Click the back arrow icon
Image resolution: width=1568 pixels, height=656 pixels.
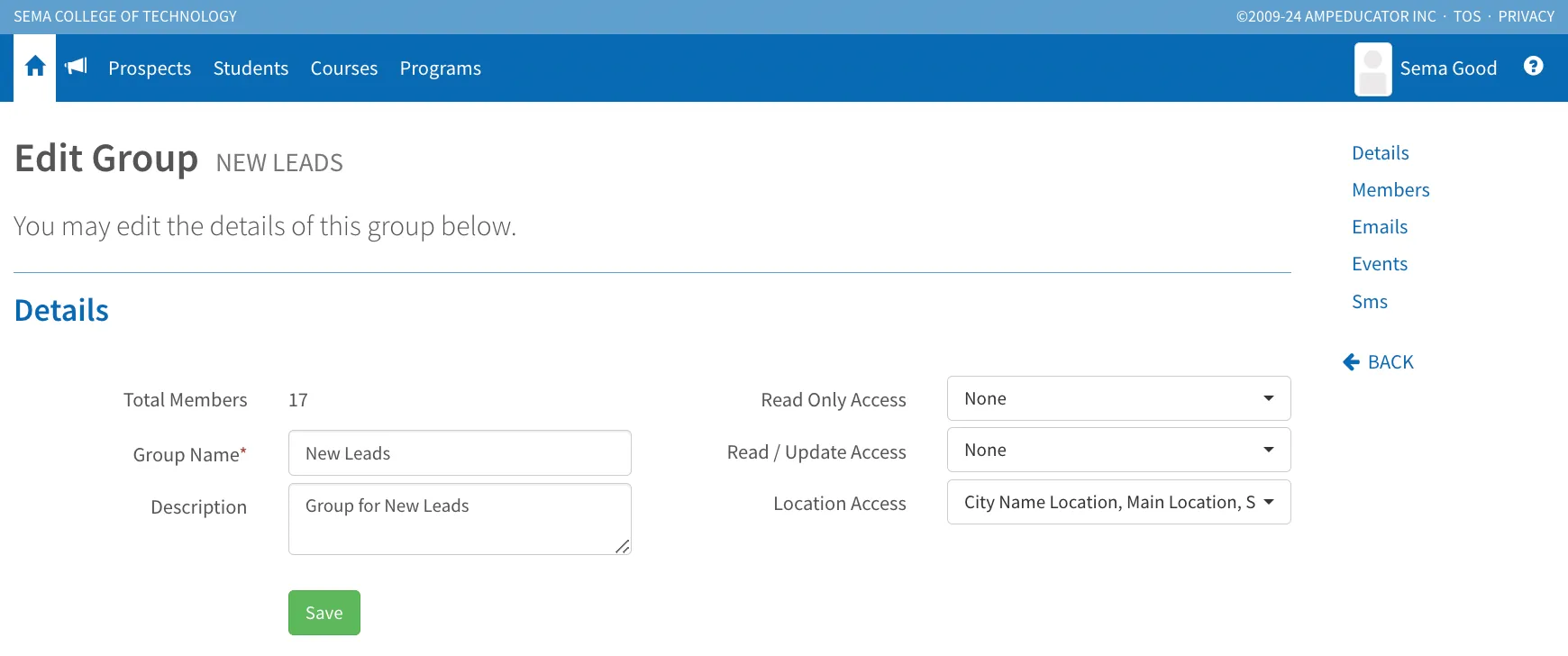1351,362
